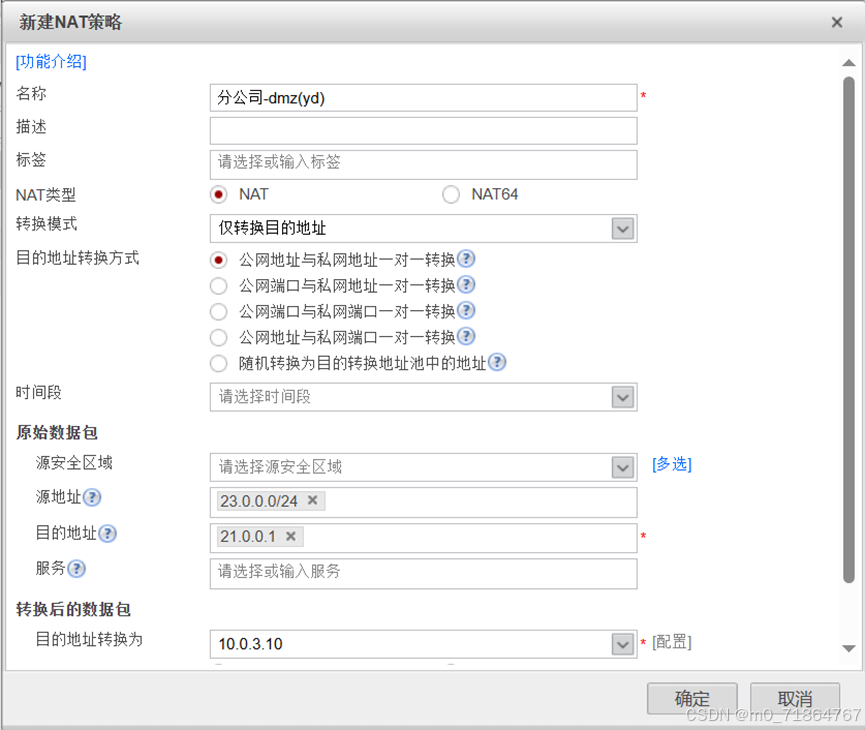Choose 随机转换为目的转换地址池中的地址 option

point(218,364)
